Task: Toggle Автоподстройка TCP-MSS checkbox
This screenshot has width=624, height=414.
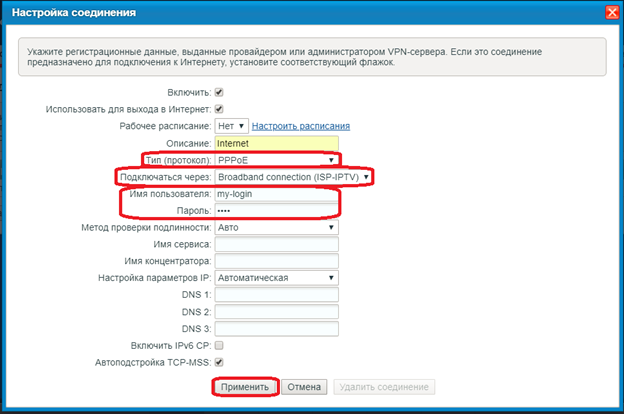Action: point(219,362)
